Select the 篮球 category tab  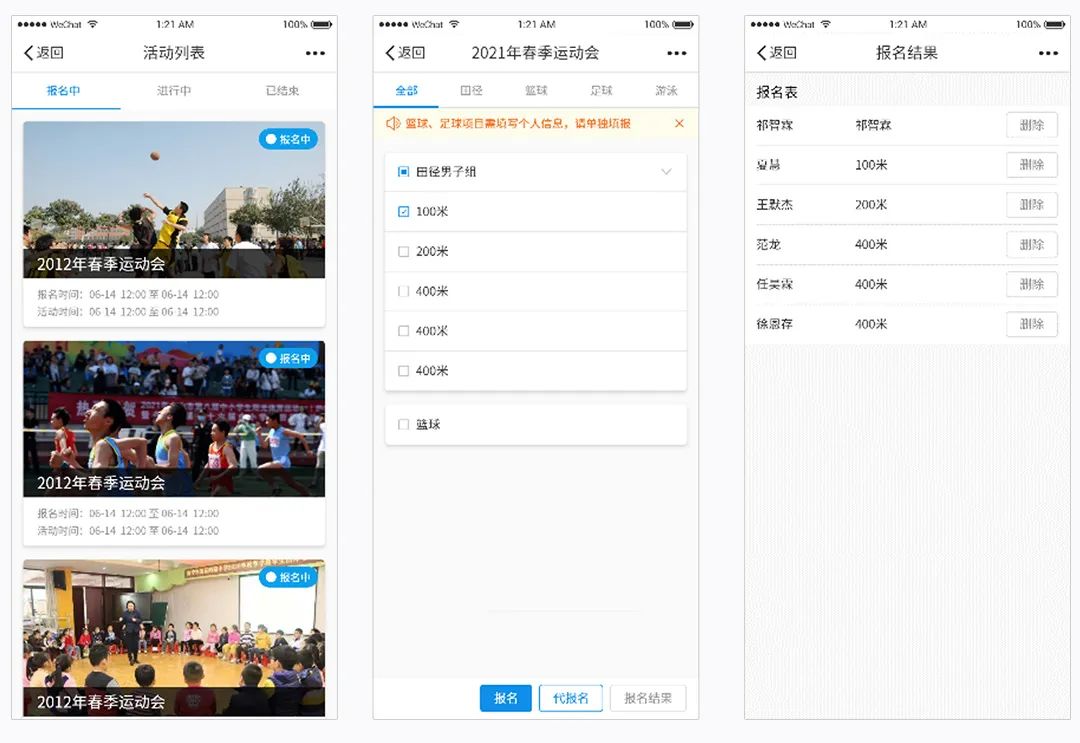coord(536,91)
